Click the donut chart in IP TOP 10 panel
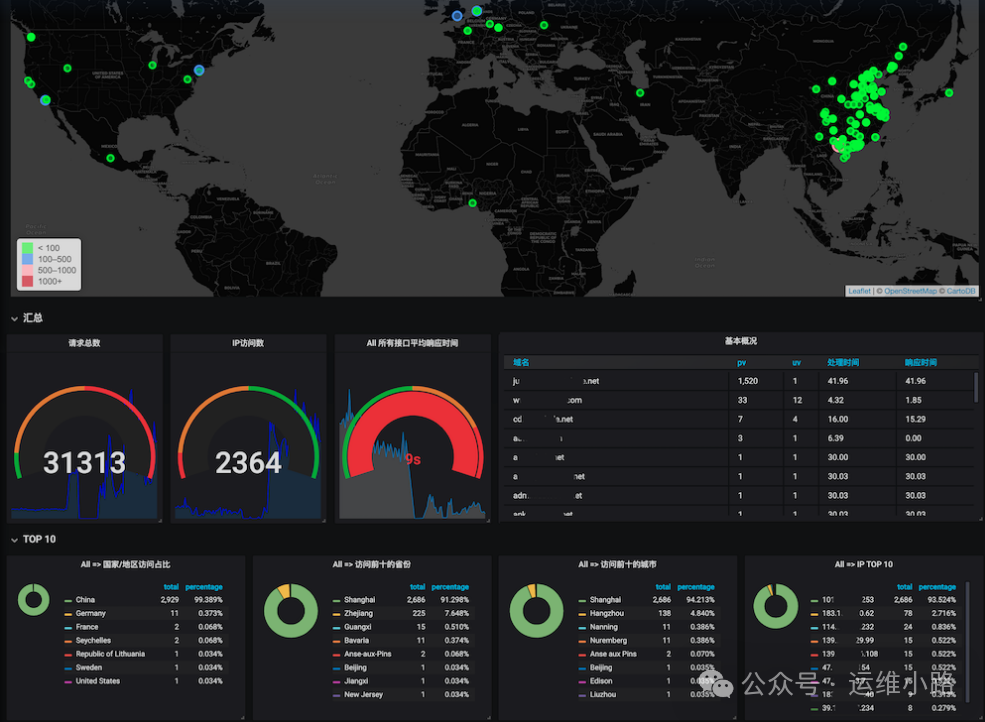The height and width of the screenshot is (722, 985). click(776, 606)
